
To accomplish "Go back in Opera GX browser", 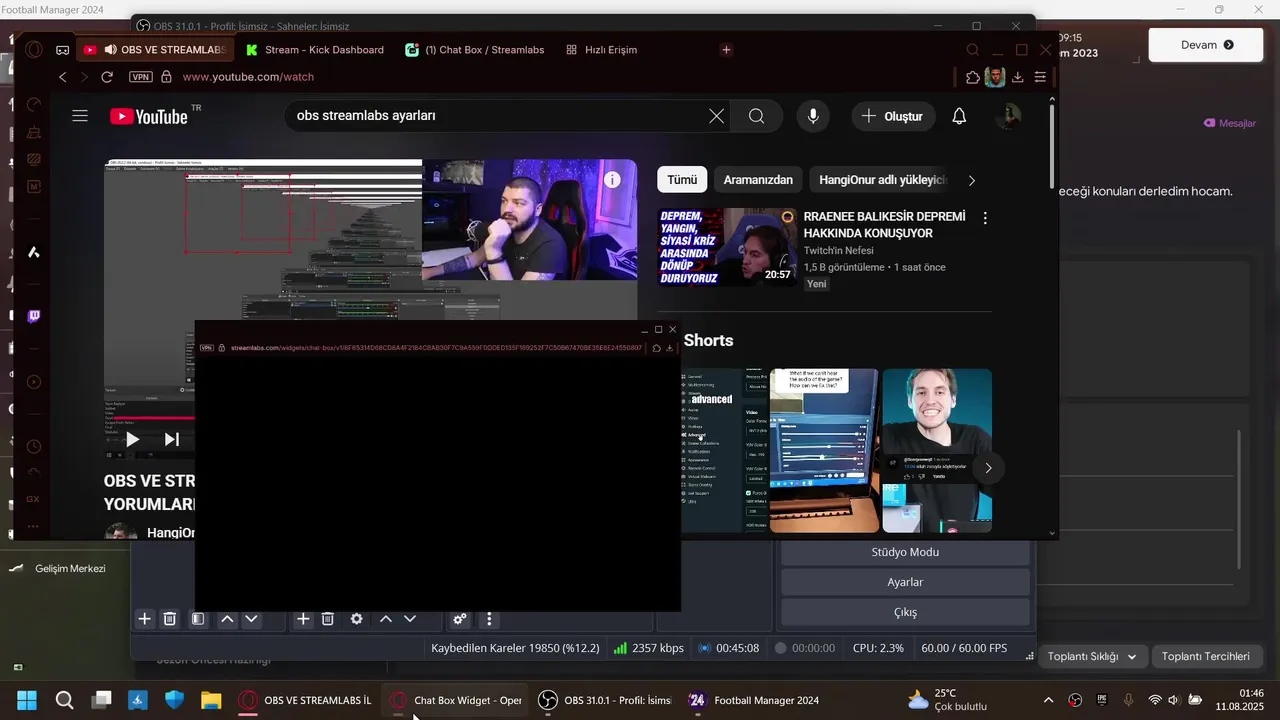I will pyautogui.click(x=63, y=76).
